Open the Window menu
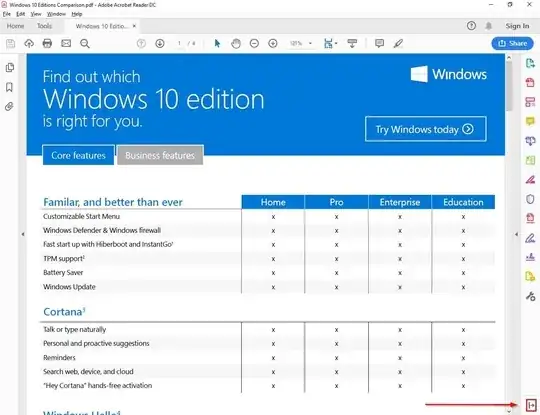 click(56, 14)
